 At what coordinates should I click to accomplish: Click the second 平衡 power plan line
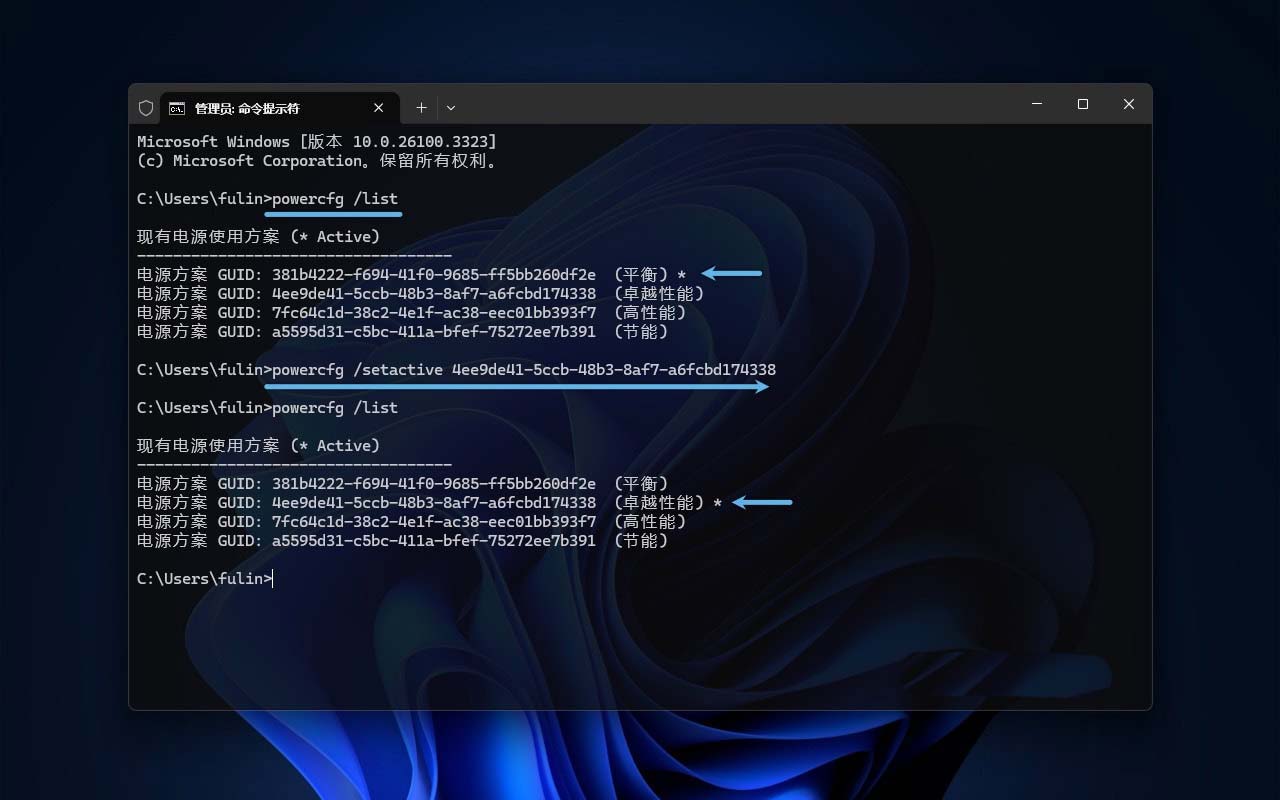[x=403, y=484]
